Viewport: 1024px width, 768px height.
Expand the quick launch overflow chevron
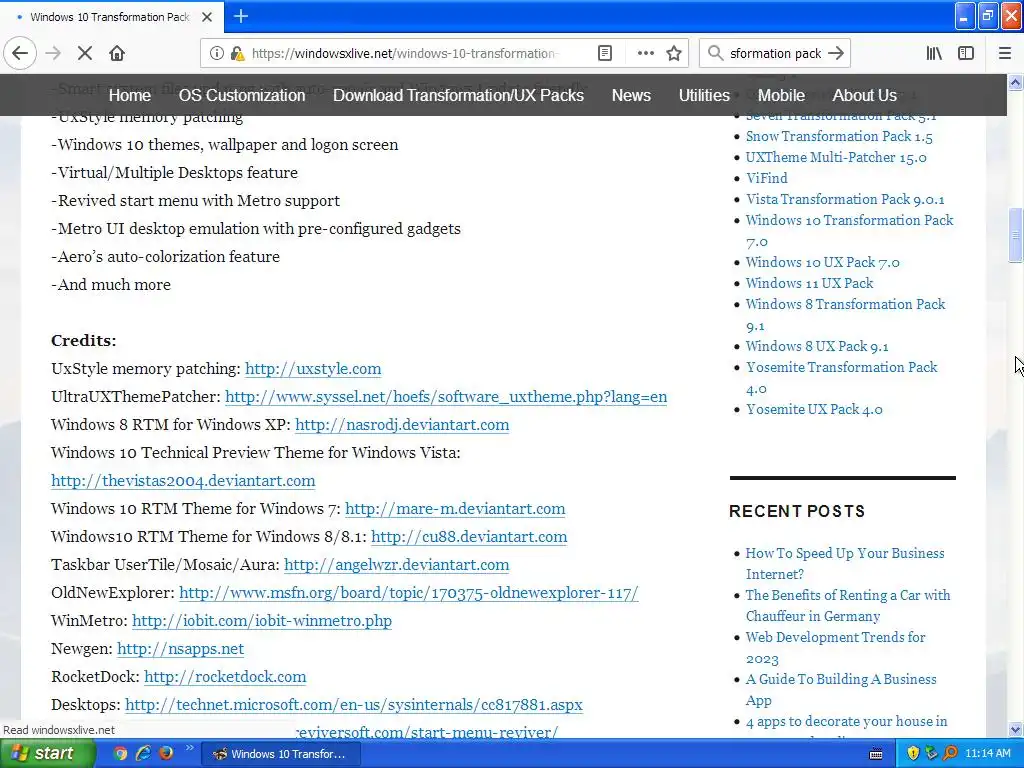click(189, 748)
